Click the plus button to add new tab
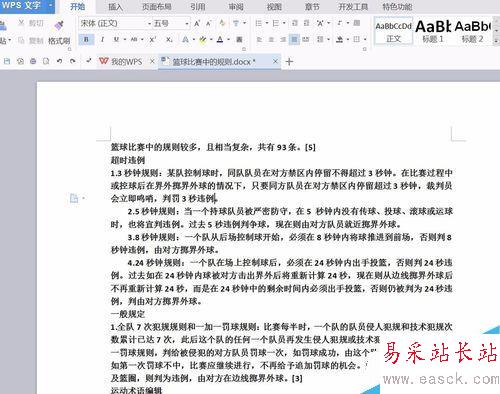Viewport: 500px width, 394px height. tap(289, 62)
